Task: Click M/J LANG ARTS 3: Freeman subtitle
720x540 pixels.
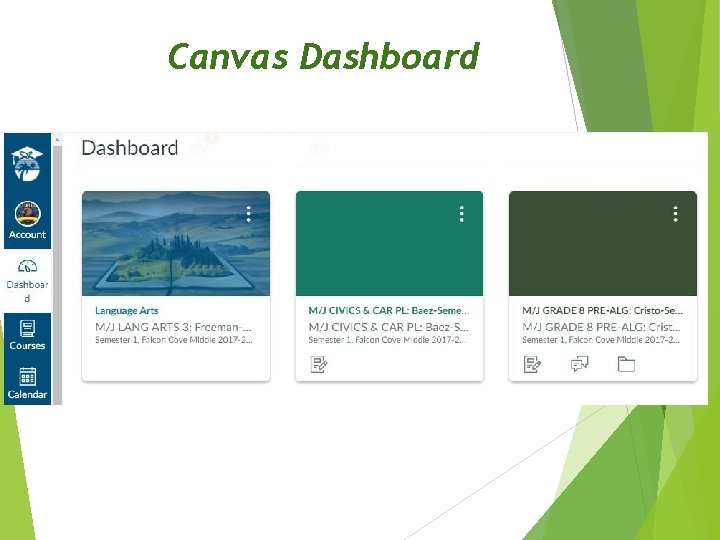Action: 173,327
